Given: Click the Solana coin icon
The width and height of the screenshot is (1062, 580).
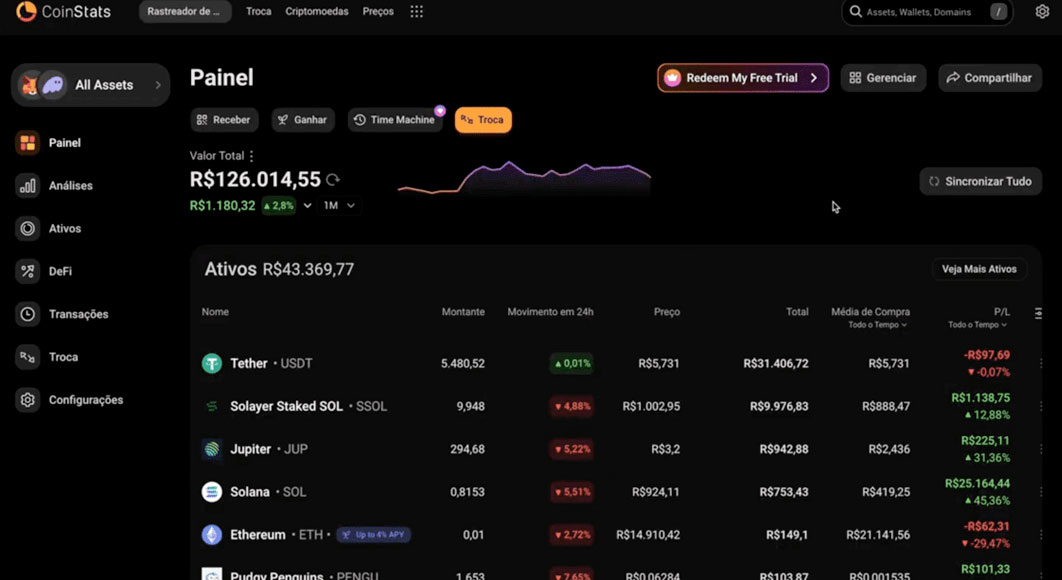Looking at the screenshot, I should (x=212, y=492).
